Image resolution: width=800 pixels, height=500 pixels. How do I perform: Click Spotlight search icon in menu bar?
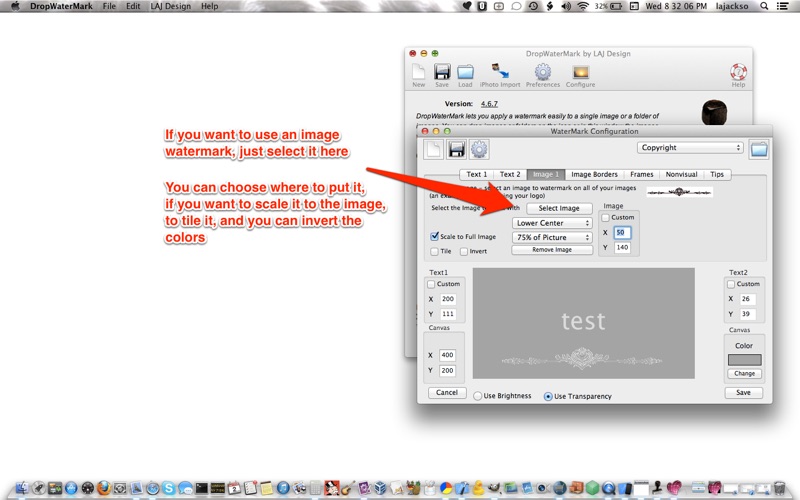click(x=764, y=6)
